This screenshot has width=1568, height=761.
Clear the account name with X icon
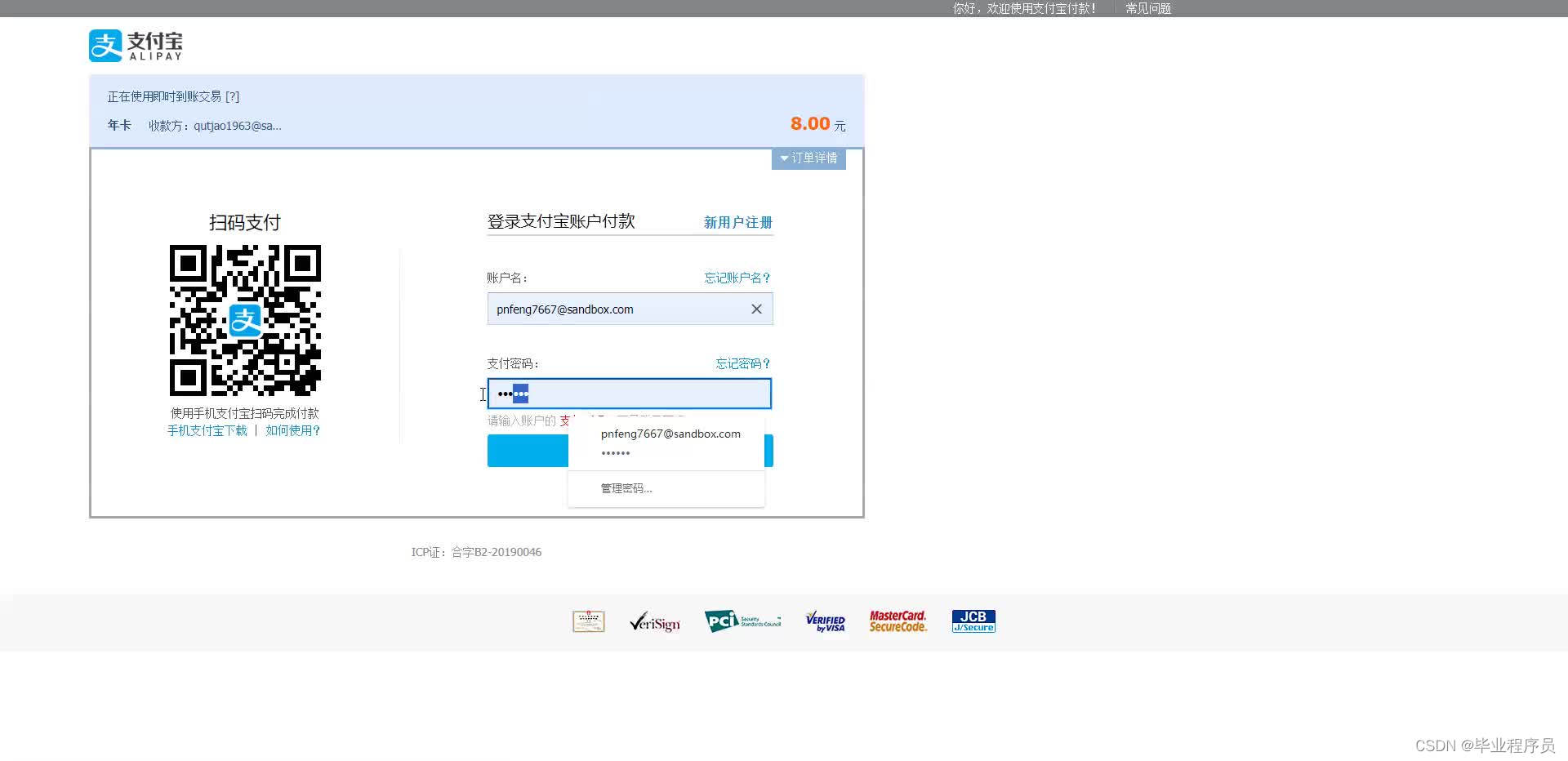tap(756, 309)
